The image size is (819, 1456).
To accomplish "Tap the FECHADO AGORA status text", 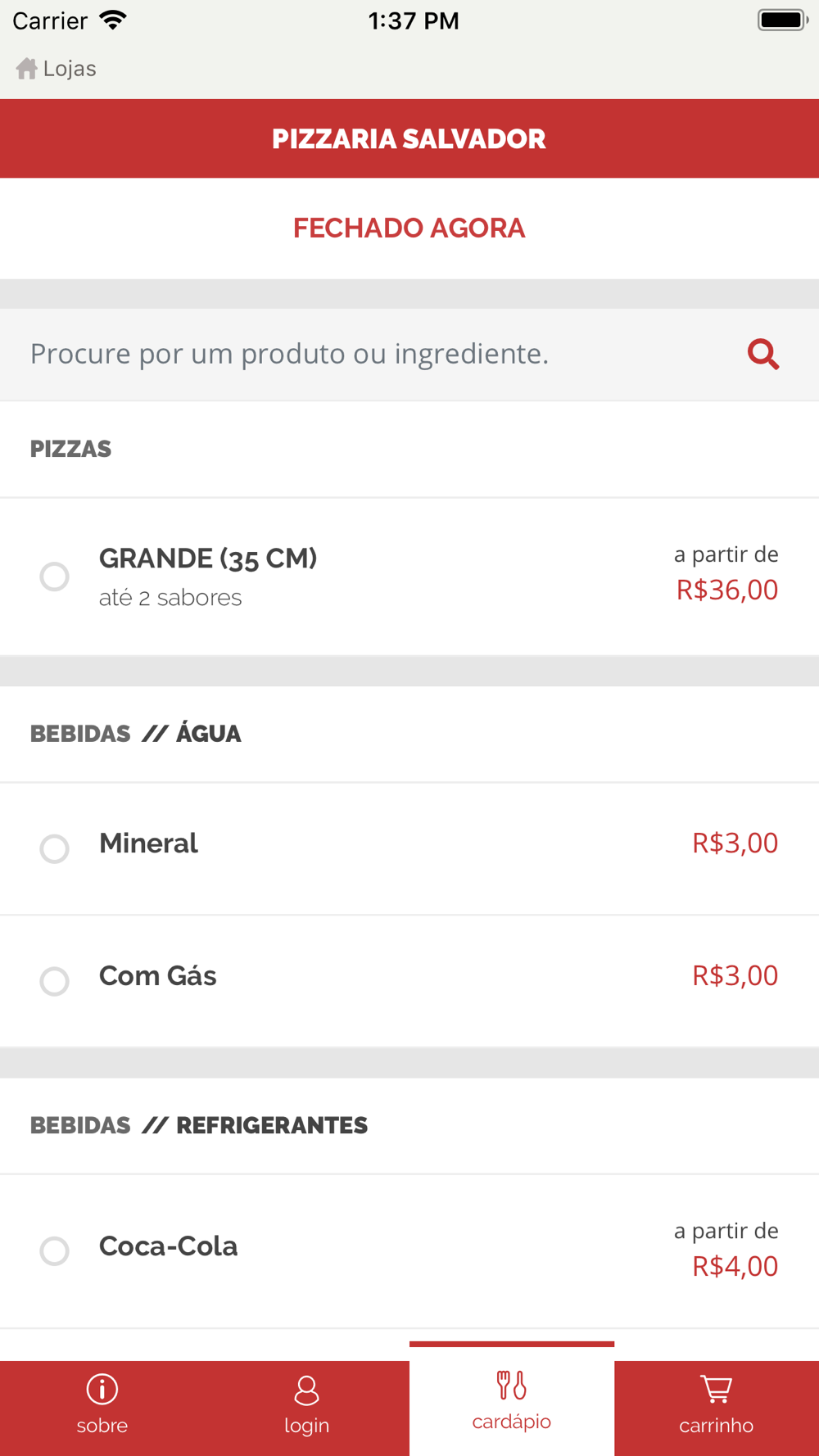I will coord(409,228).
